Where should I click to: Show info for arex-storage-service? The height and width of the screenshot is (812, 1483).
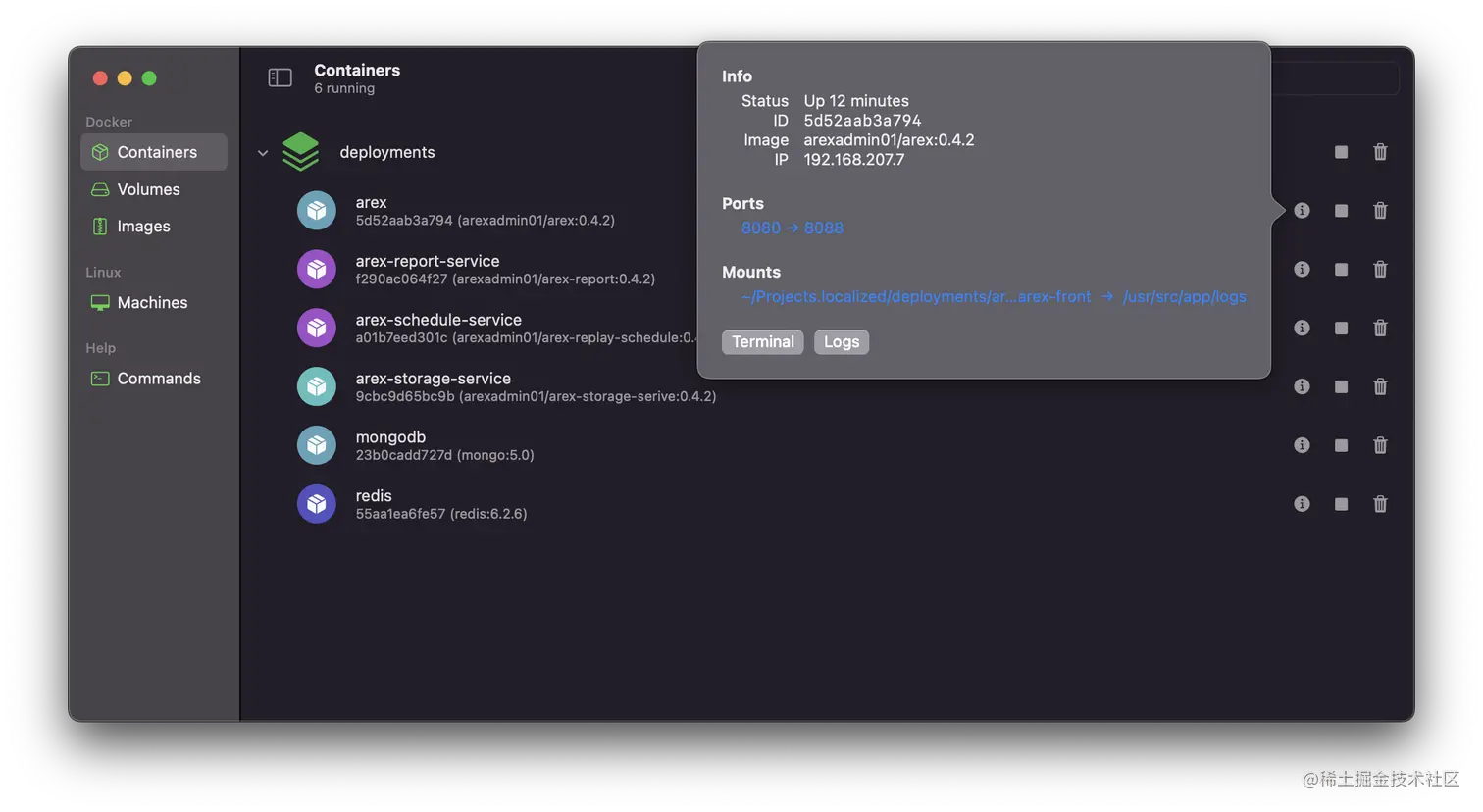[x=1302, y=387]
